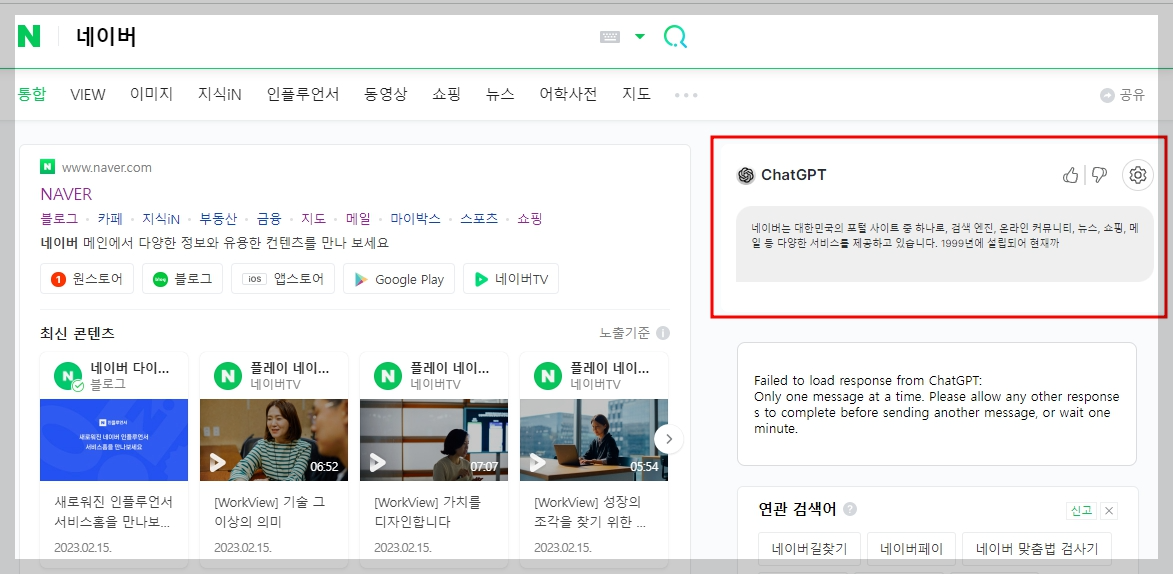This screenshot has height=574, width=1173.
Task: Click the thumbs down on ChatGPT answer
Action: (x=1099, y=175)
